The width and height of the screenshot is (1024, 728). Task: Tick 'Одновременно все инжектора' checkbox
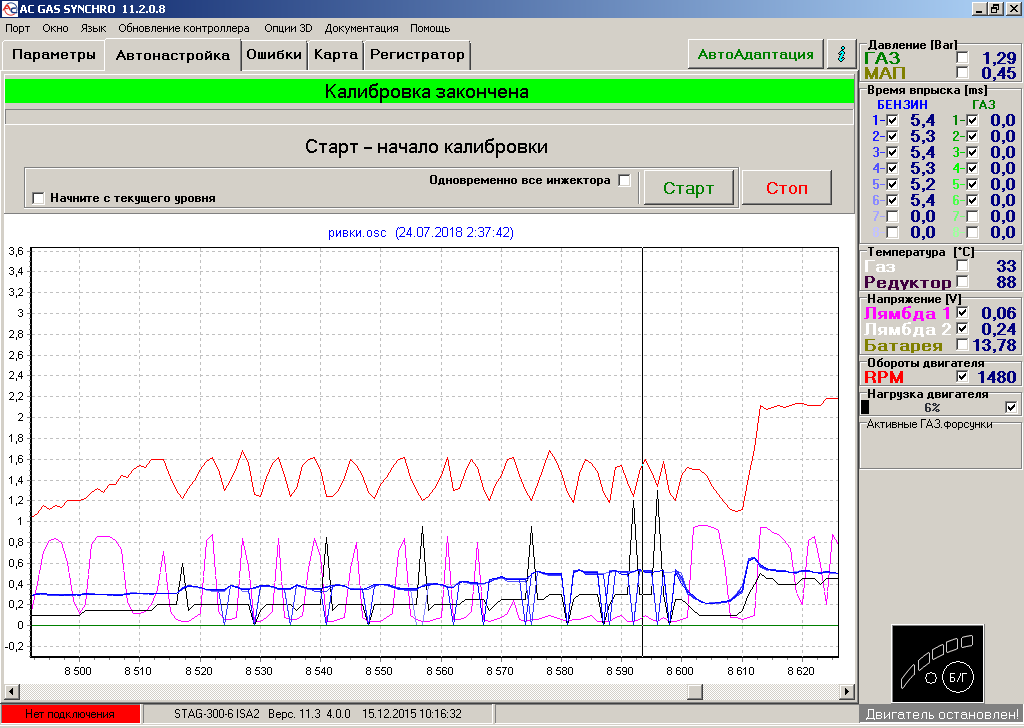[x=625, y=181]
